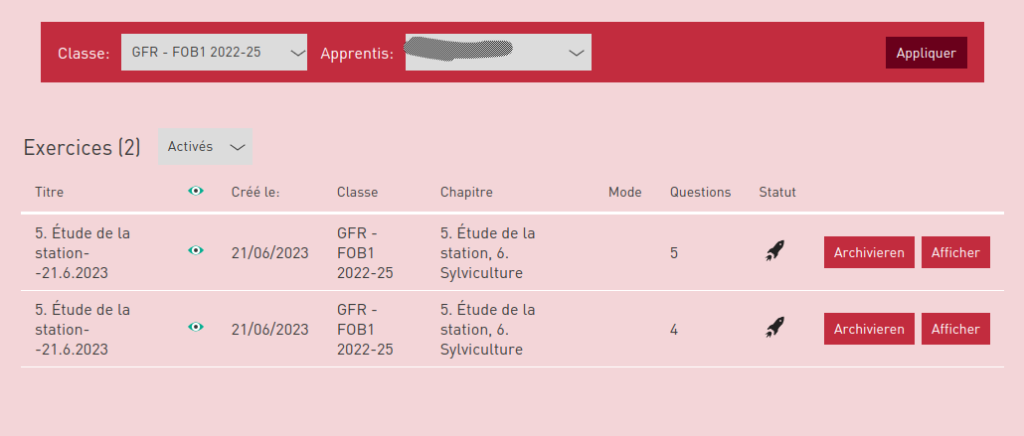1024x436 pixels.
Task: Click the Statut column header
Action: 778,192
